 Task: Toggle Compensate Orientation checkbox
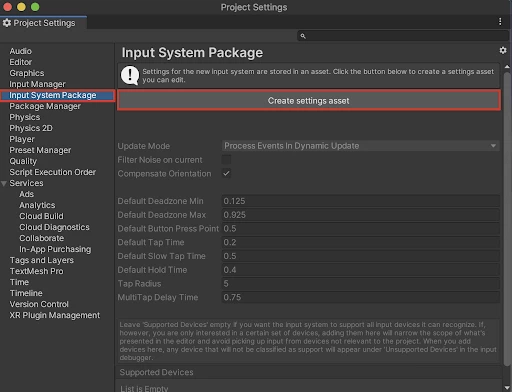[x=226, y=173]
